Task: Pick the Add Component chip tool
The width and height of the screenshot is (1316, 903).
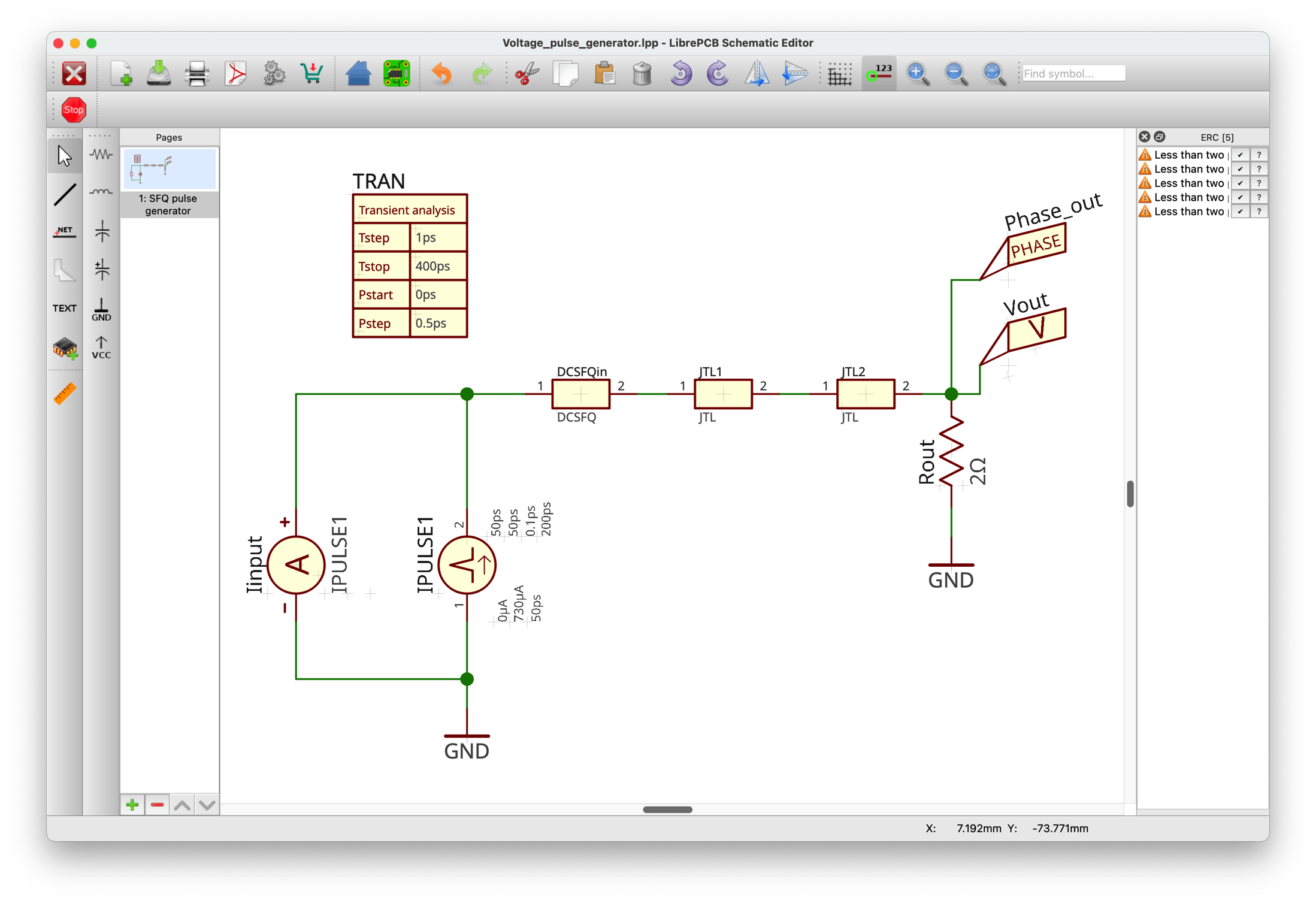Action: pos(65,348)
